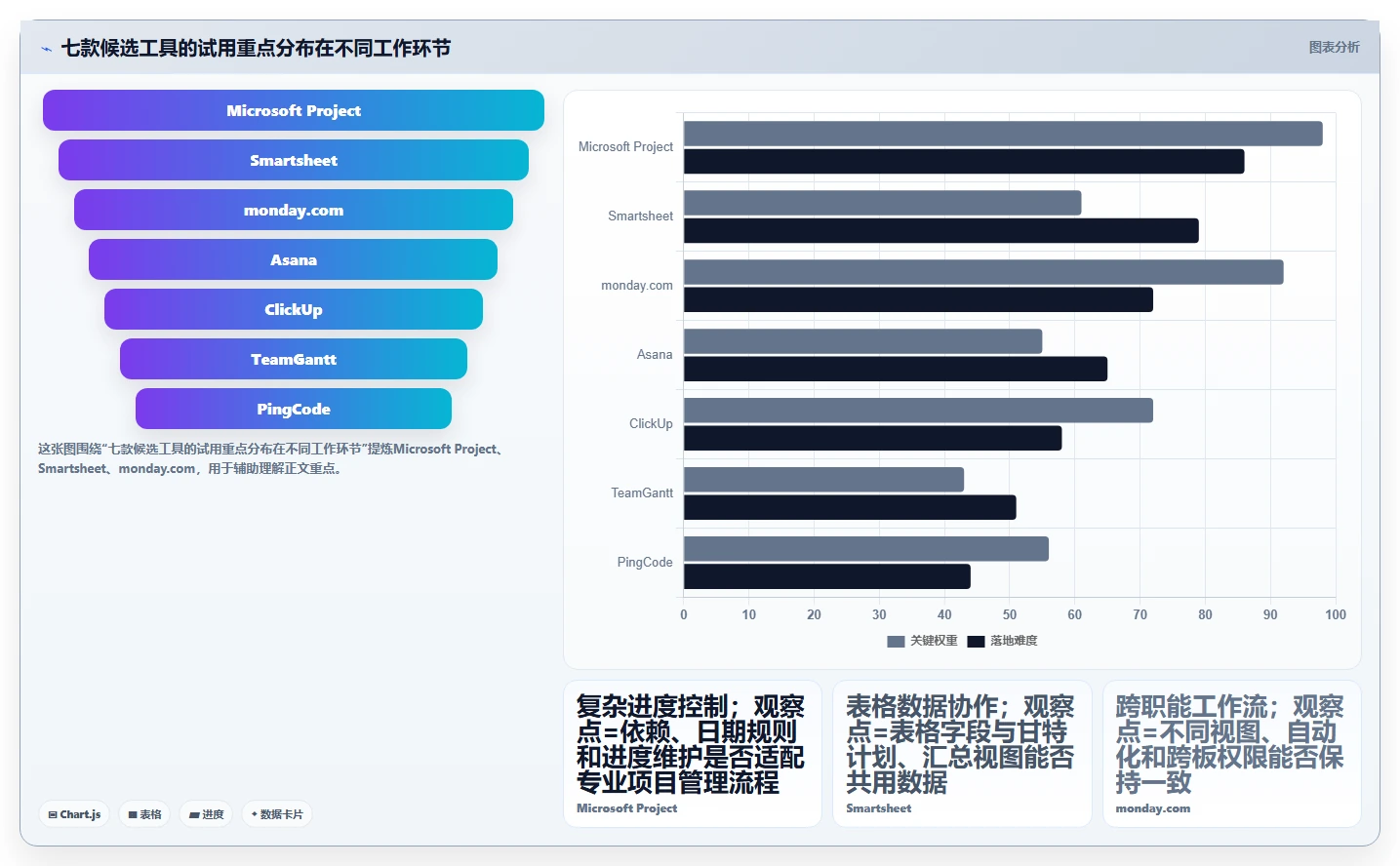Click the TeamGantt y-axis label
This screenshot has height=866, width=1400.
[x=642, y=493]
